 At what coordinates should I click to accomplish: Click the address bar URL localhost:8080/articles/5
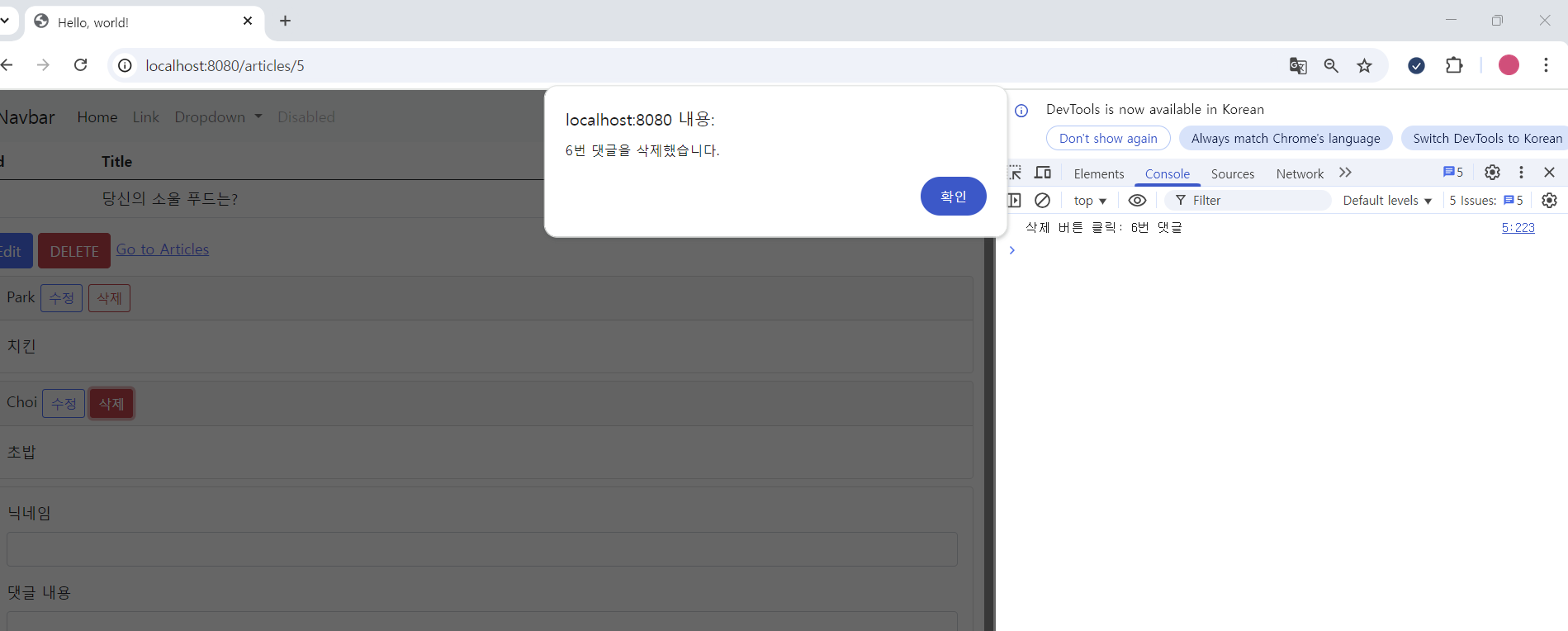click(x=225, y=65)
